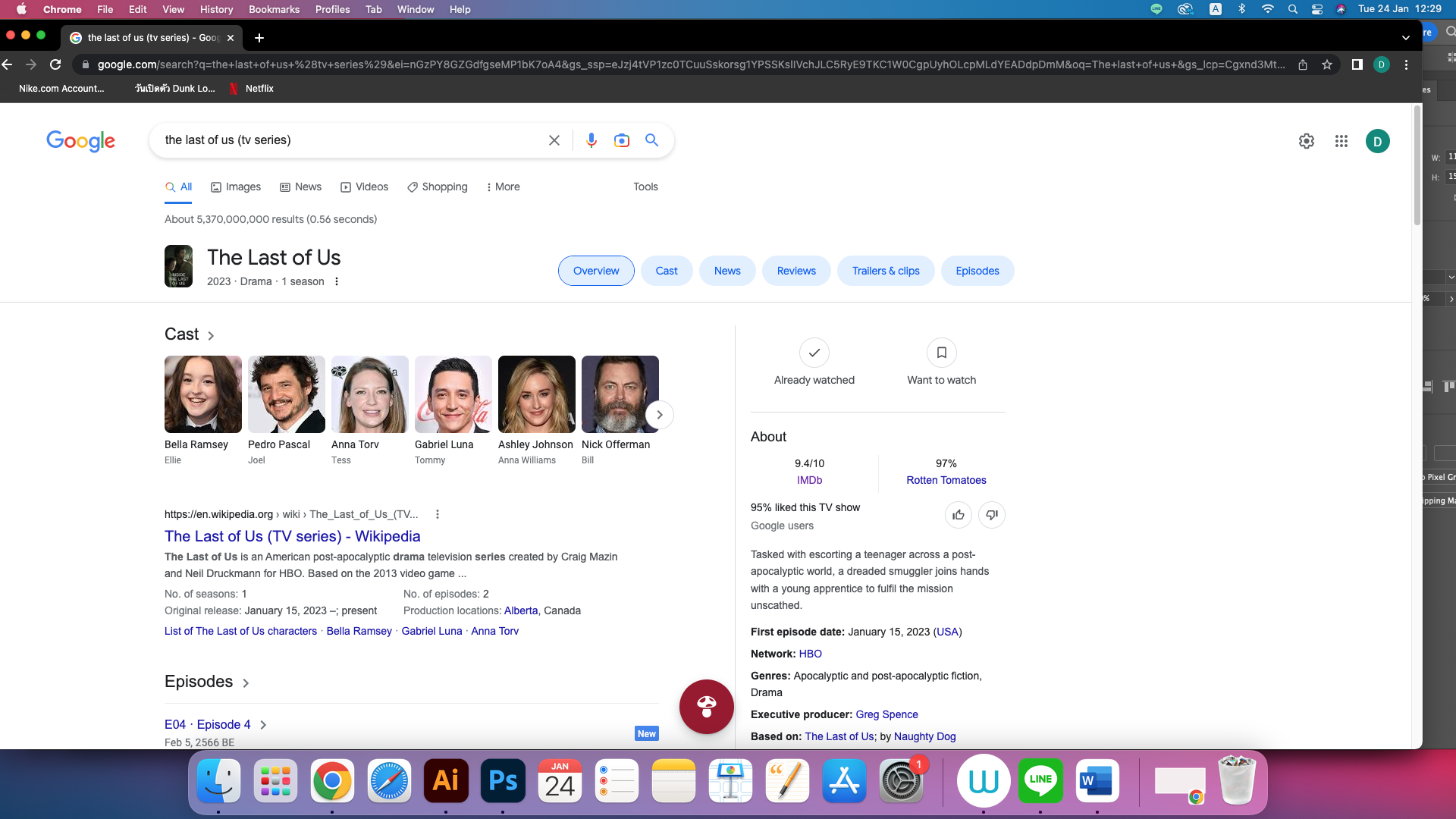Expand the Episodes section chevron
Viewport: 1456px width, 819px height.
click(246, 683)
